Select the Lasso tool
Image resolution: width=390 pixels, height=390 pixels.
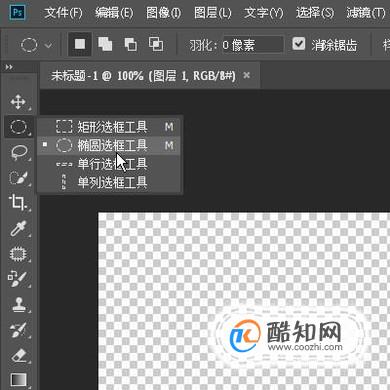19,152
